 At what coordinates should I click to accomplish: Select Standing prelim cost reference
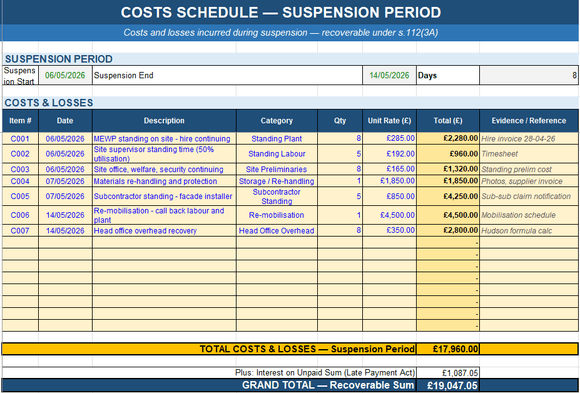coord(529,169)
